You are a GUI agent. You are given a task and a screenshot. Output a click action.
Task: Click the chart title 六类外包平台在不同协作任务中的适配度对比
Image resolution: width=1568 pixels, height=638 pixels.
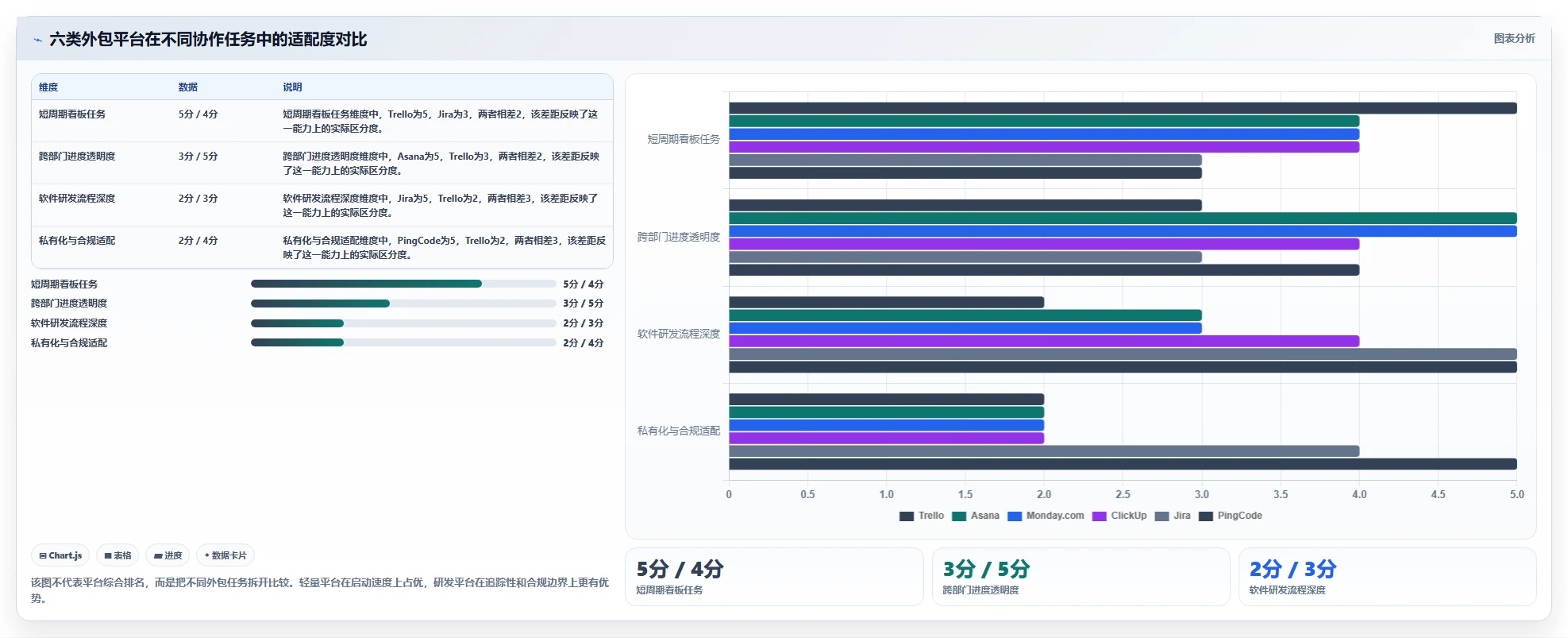pyautogui.click(x=208, y=40)
